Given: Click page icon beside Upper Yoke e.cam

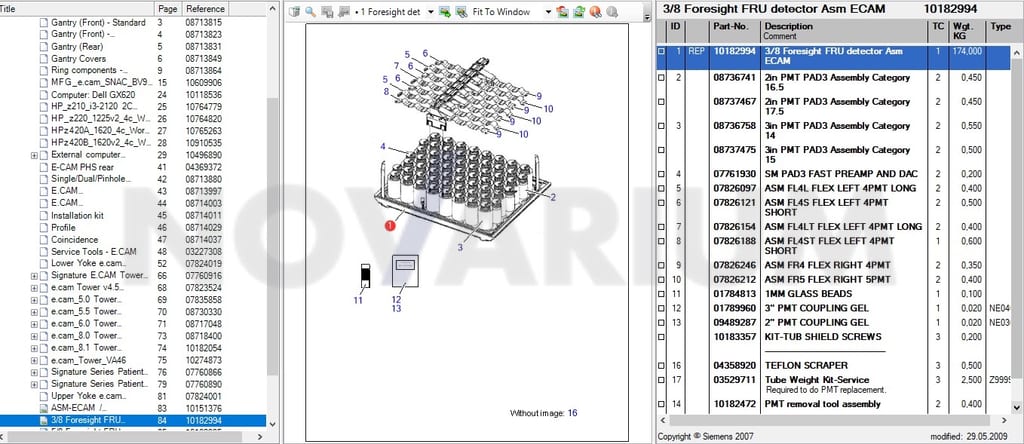Looking at the screenshot, I should [x=44, y=396].
